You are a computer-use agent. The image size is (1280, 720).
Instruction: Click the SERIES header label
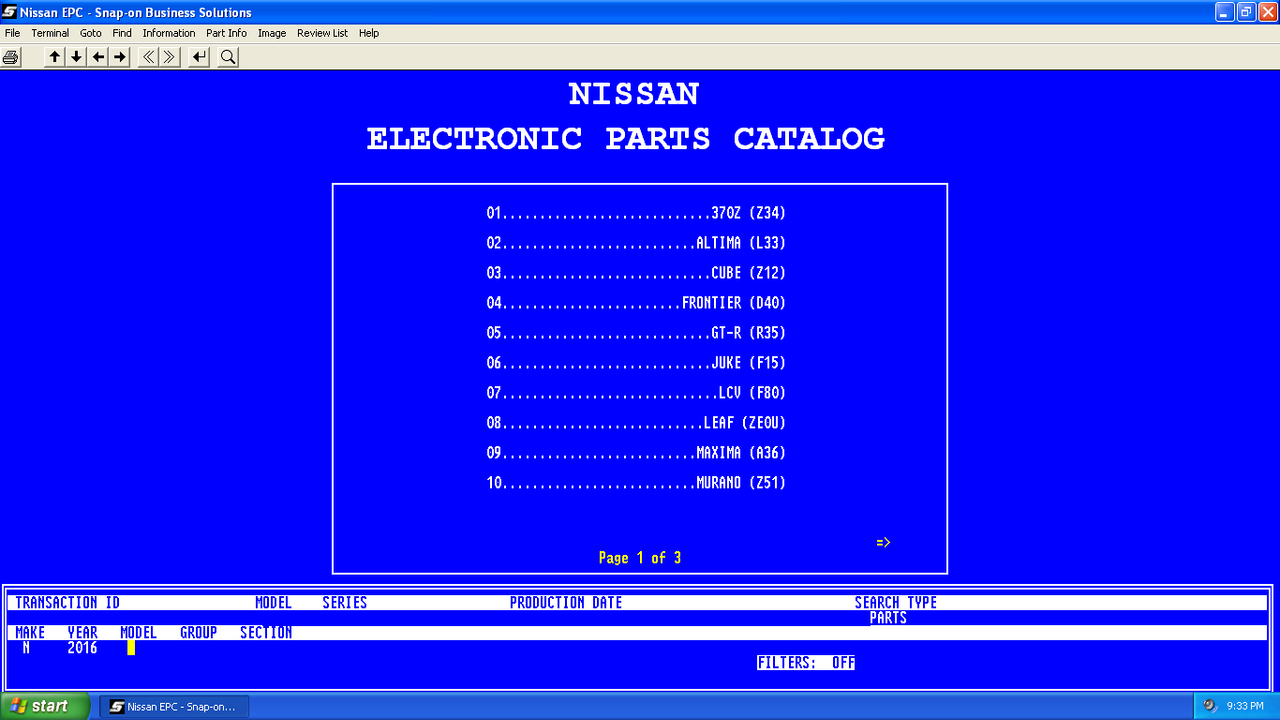(345, 603)
